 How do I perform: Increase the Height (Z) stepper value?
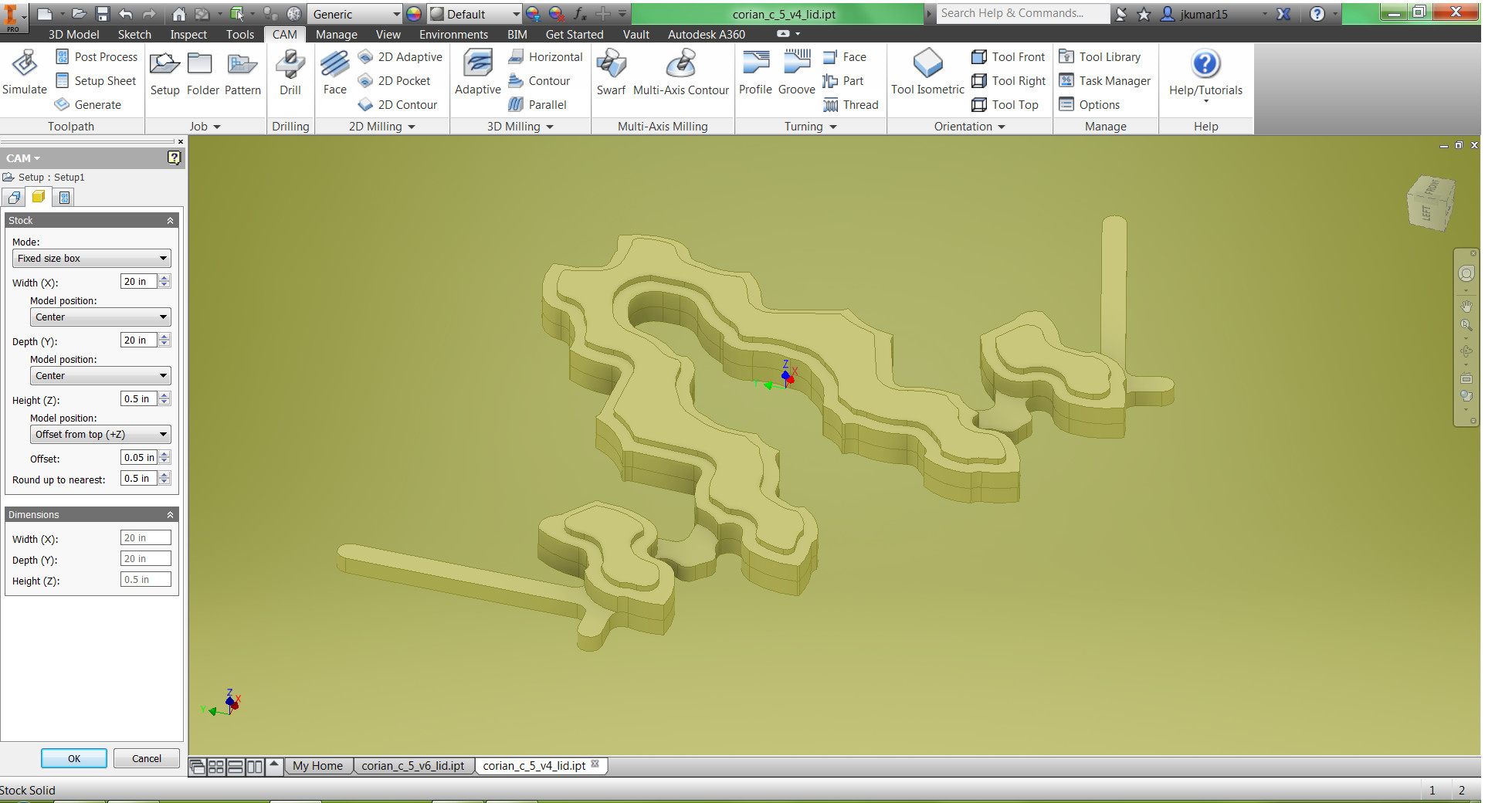click(x=164, y=395)
